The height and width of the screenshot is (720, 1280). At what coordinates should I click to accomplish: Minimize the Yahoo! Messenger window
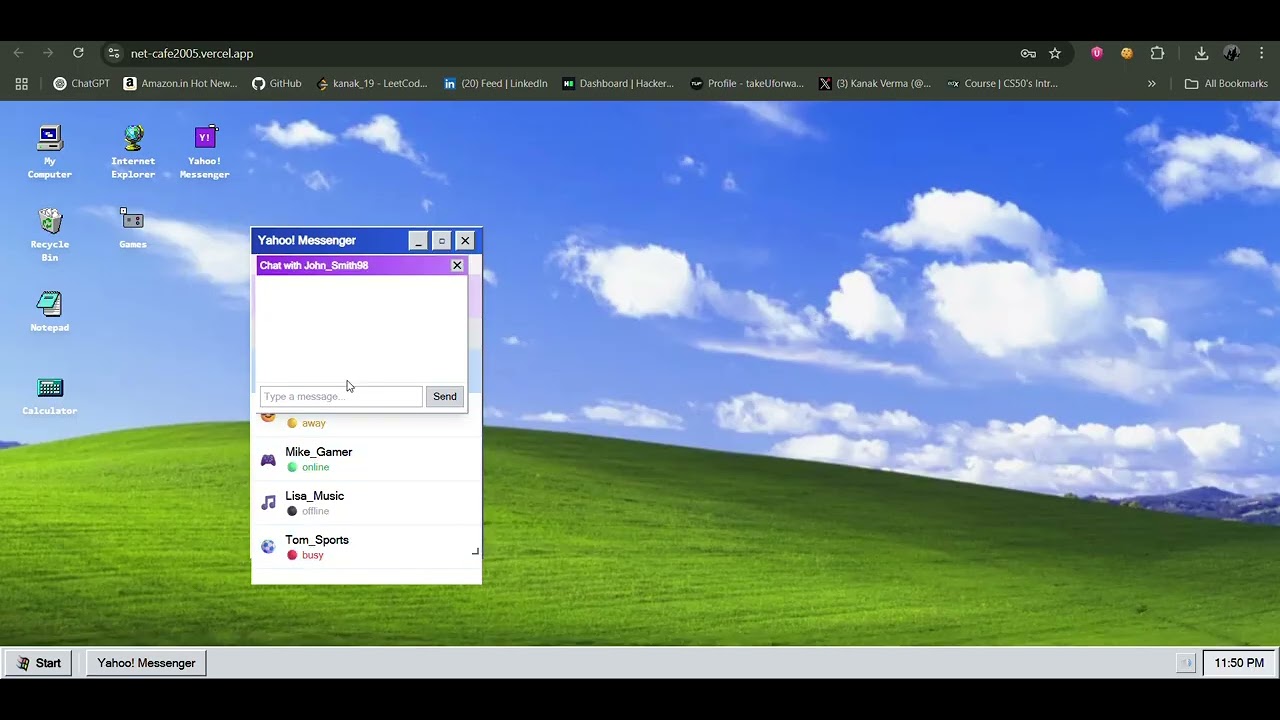[x=418, y=241]
